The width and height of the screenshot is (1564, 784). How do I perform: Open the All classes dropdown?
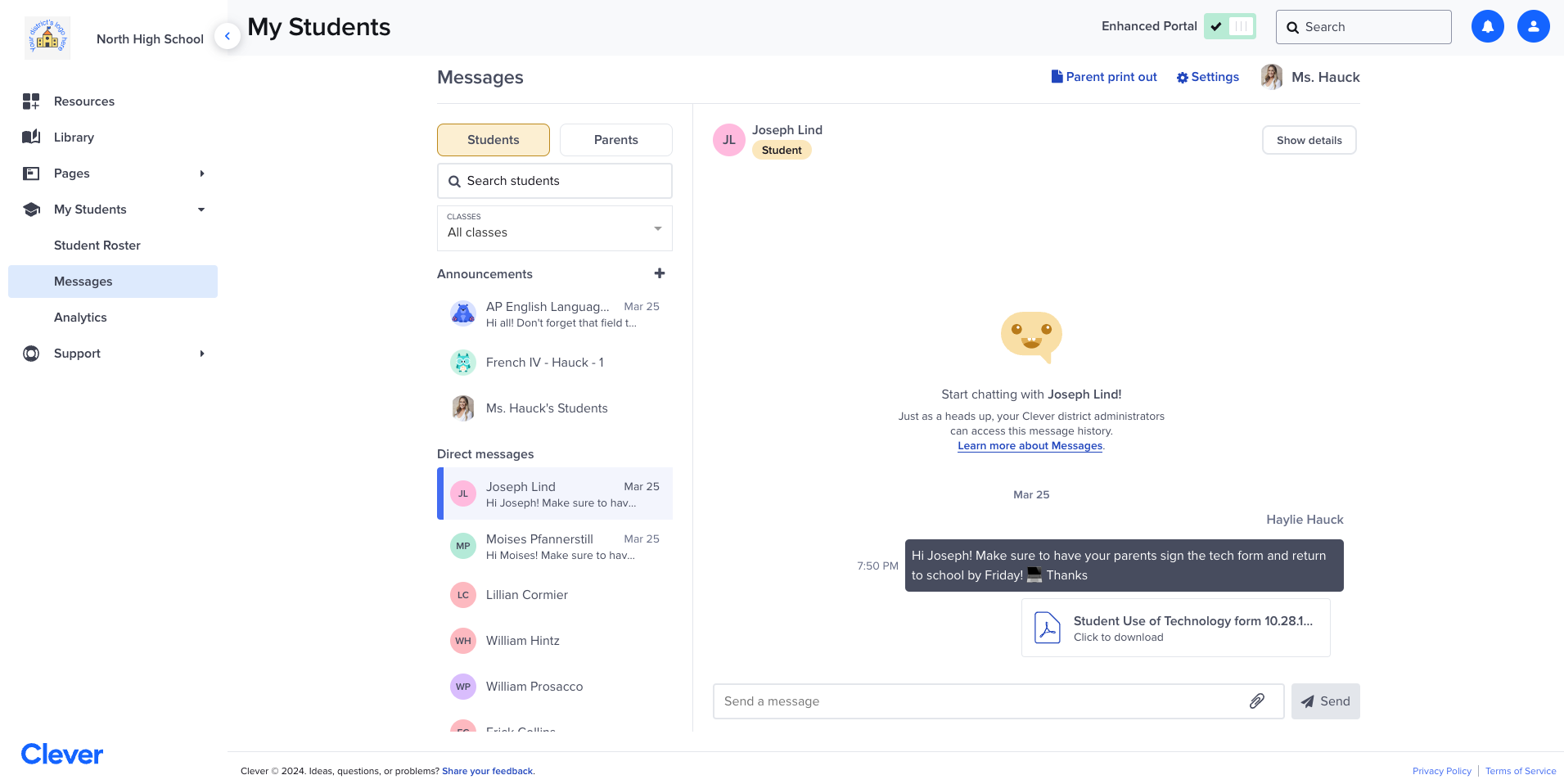(554, 228)
